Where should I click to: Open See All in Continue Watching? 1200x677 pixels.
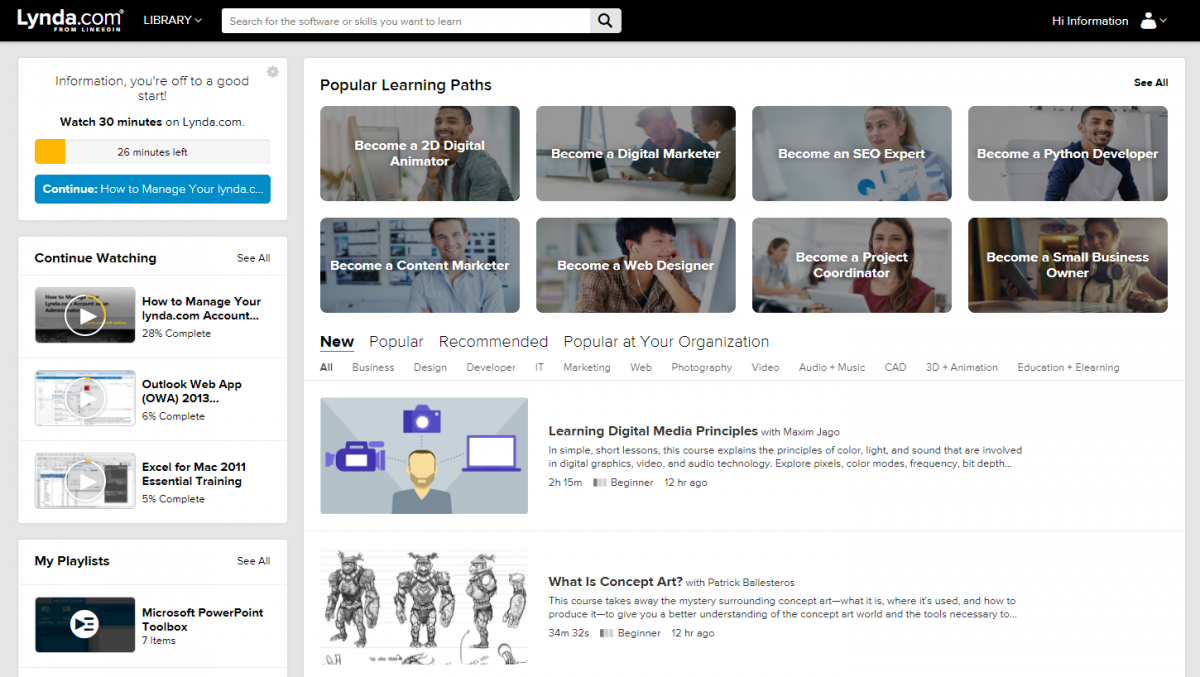pyautogui.click(x=253, y=258)
